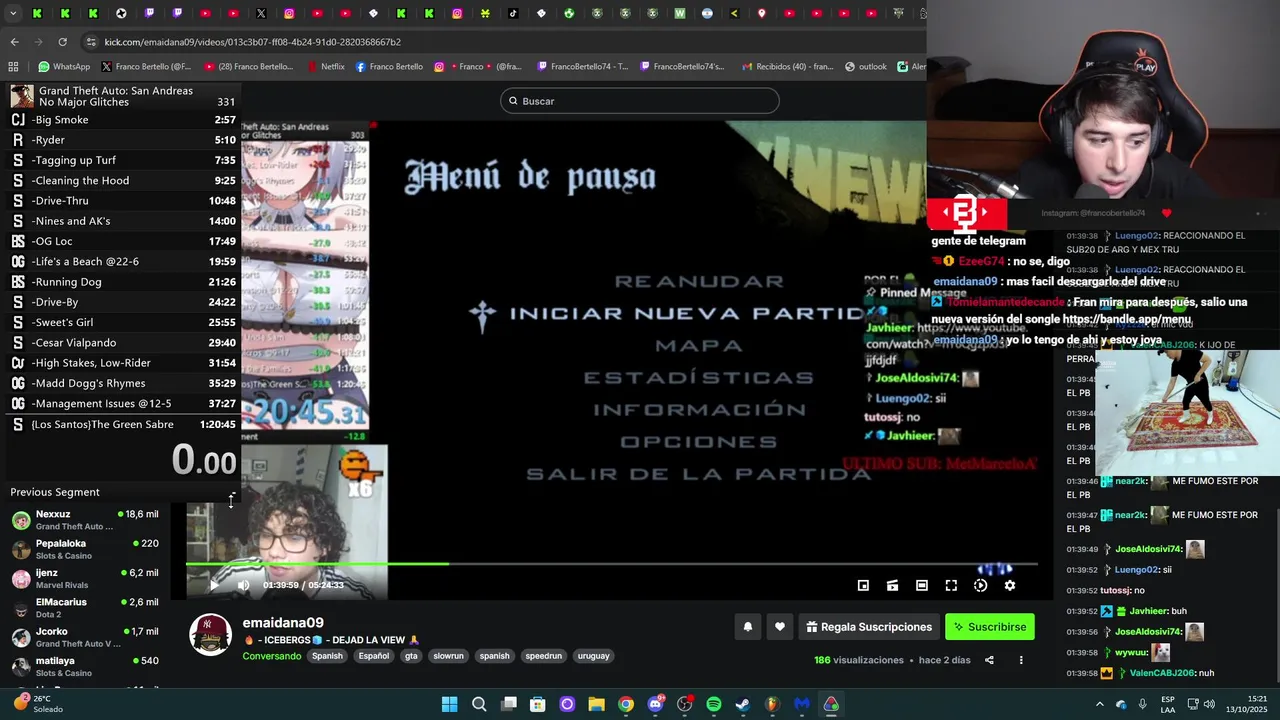Change playback speed in video player
This screenshot has width=1280, height=720.
[980, 585]
